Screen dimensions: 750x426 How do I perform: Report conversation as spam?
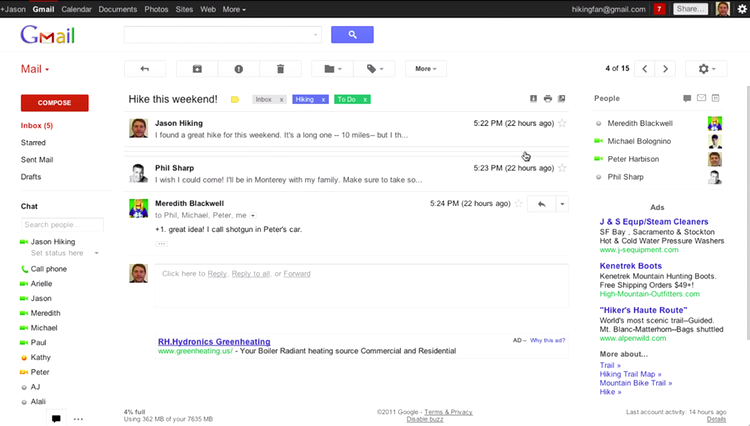pyautogui.click(x=239, y=69)
